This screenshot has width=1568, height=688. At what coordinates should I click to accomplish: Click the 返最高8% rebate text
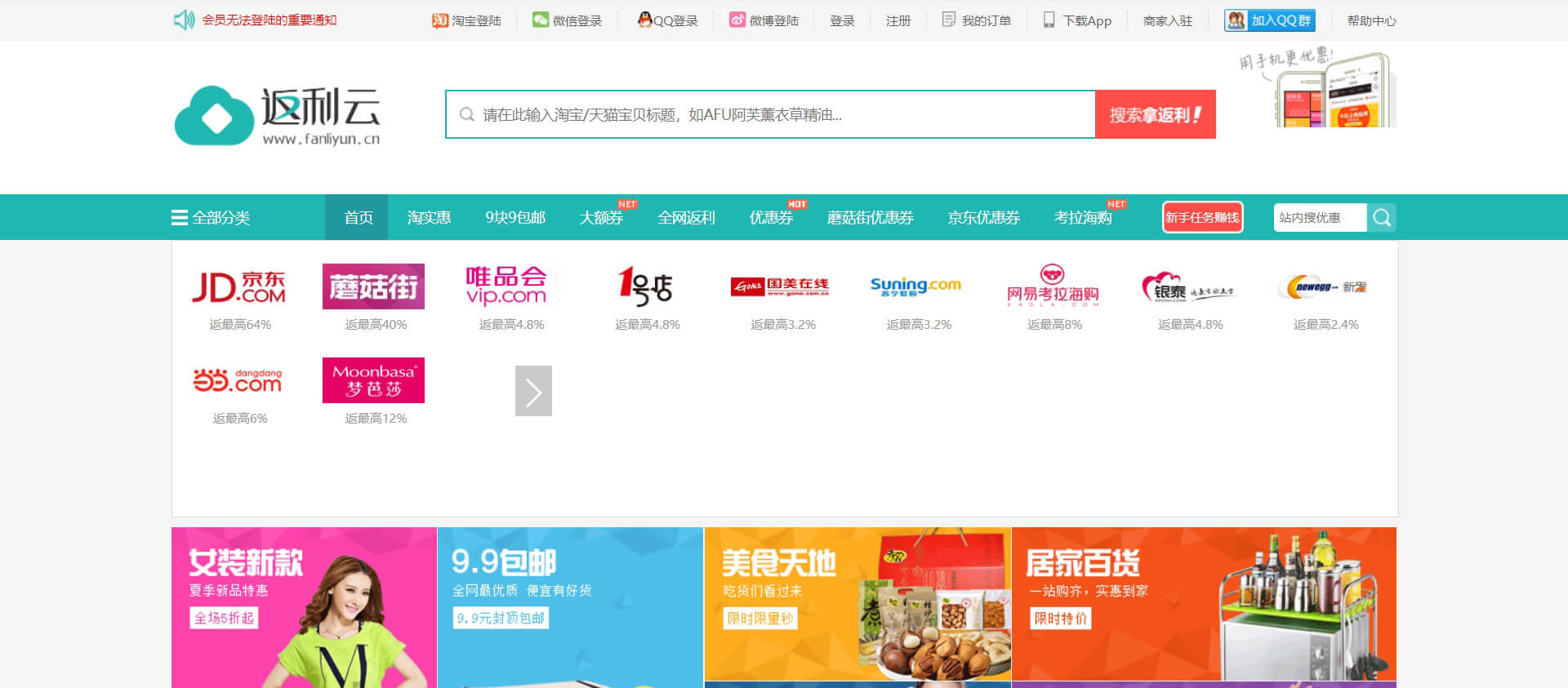pyautogui.click(x=1054, y=325)
